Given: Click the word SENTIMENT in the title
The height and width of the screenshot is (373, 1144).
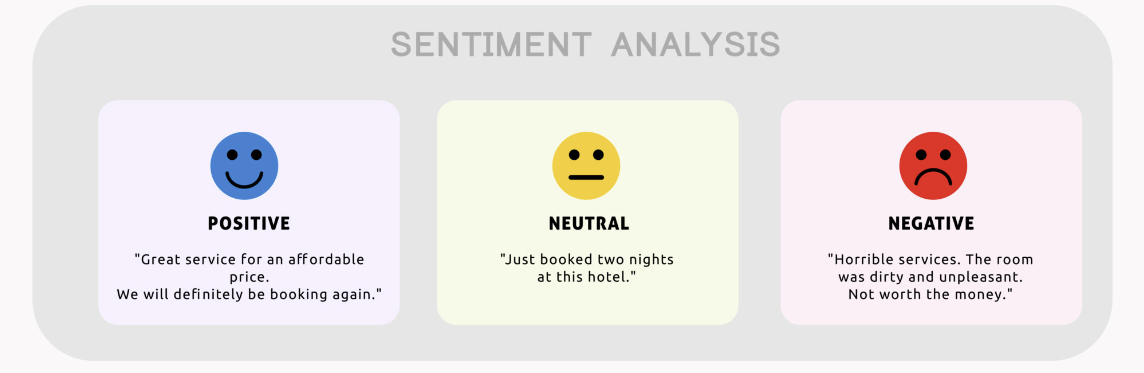Looking at the screenshot, I should 490,45.
